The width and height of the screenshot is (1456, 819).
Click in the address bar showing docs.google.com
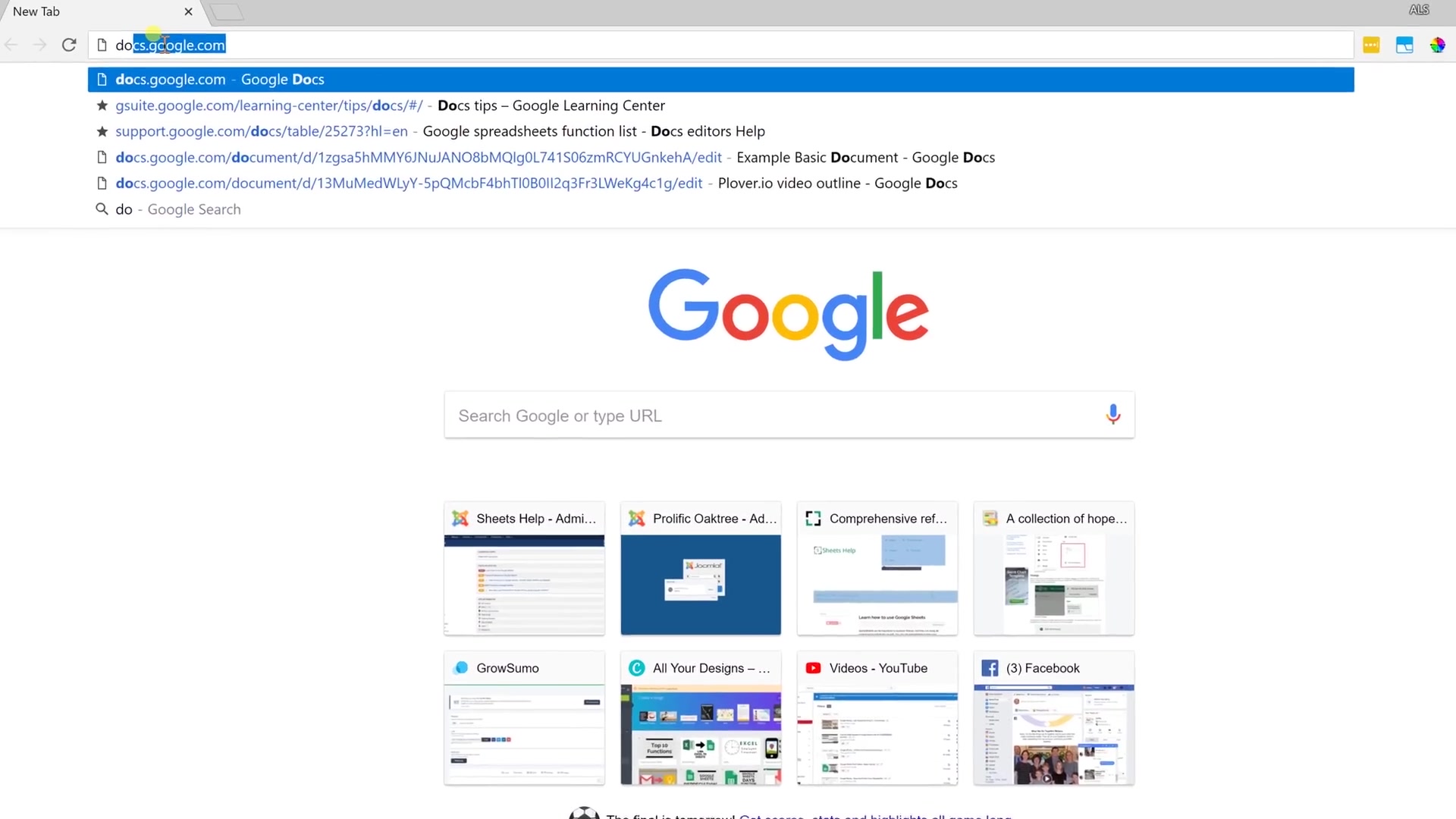pos(720,45)
